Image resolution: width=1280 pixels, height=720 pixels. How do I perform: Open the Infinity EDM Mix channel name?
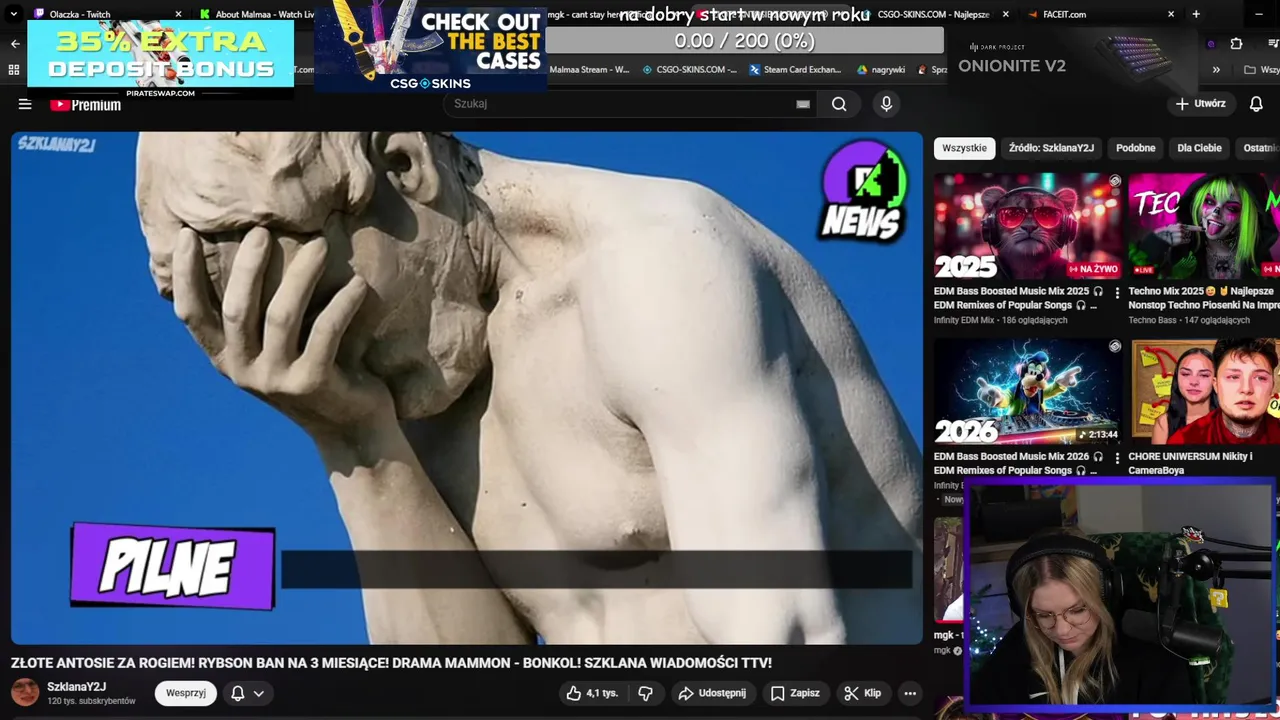tap(964, 320)
